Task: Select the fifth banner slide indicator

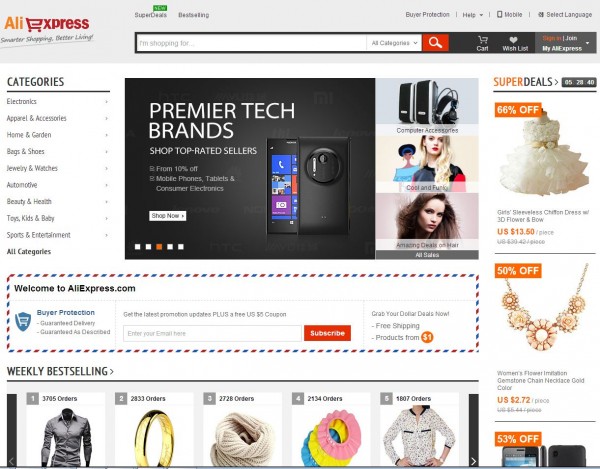Action: point(181,247)
